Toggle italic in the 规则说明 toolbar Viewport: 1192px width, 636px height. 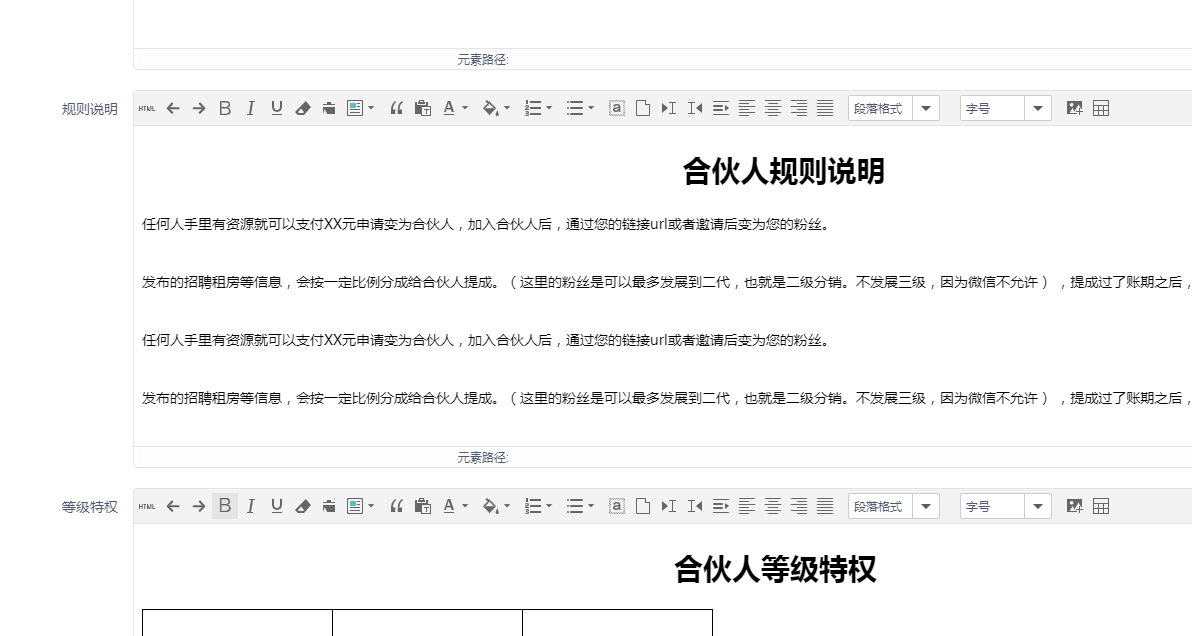pyautogui.click(x=251, y=109)
